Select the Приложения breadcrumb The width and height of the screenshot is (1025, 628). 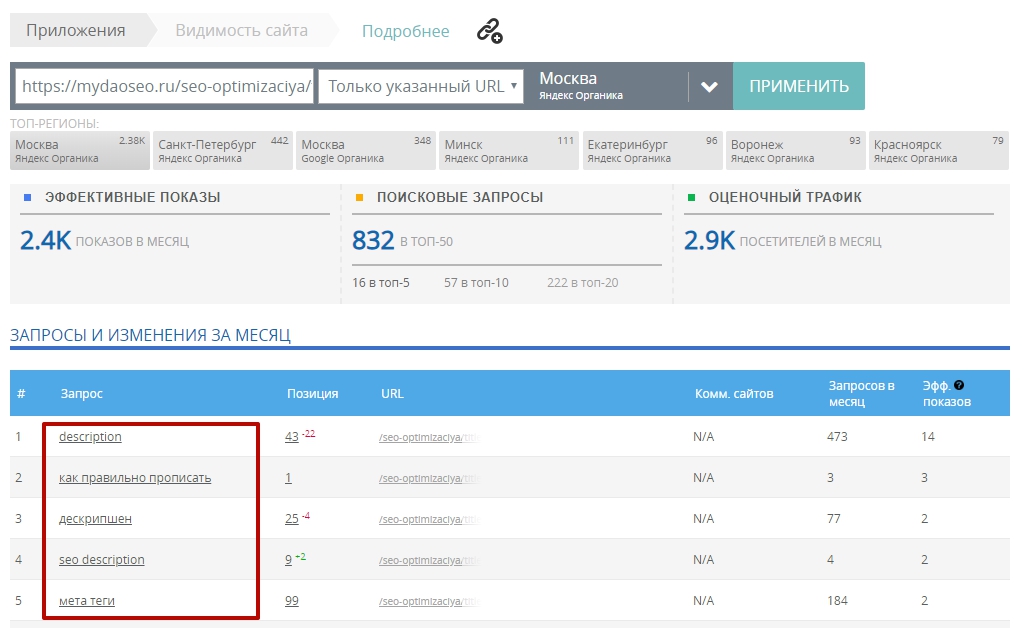pos(76,31)
